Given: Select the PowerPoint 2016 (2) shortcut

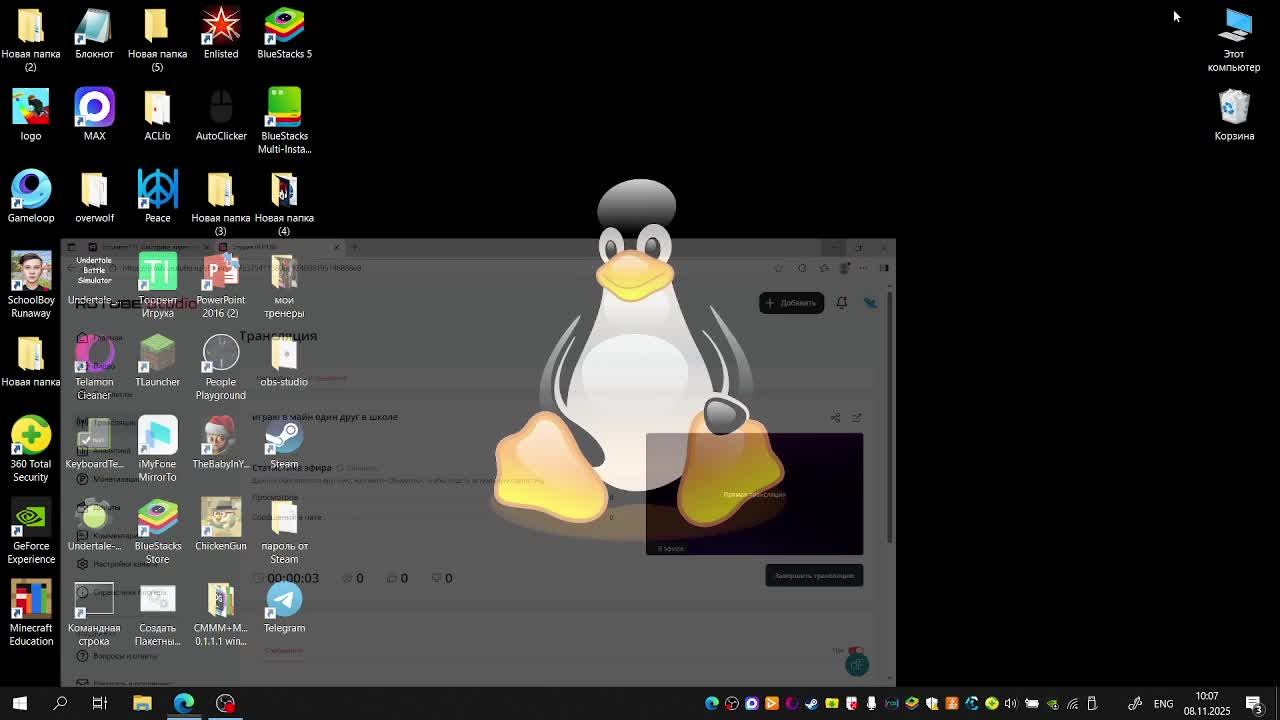Looking at the screenshot, I should click(221, 285).
